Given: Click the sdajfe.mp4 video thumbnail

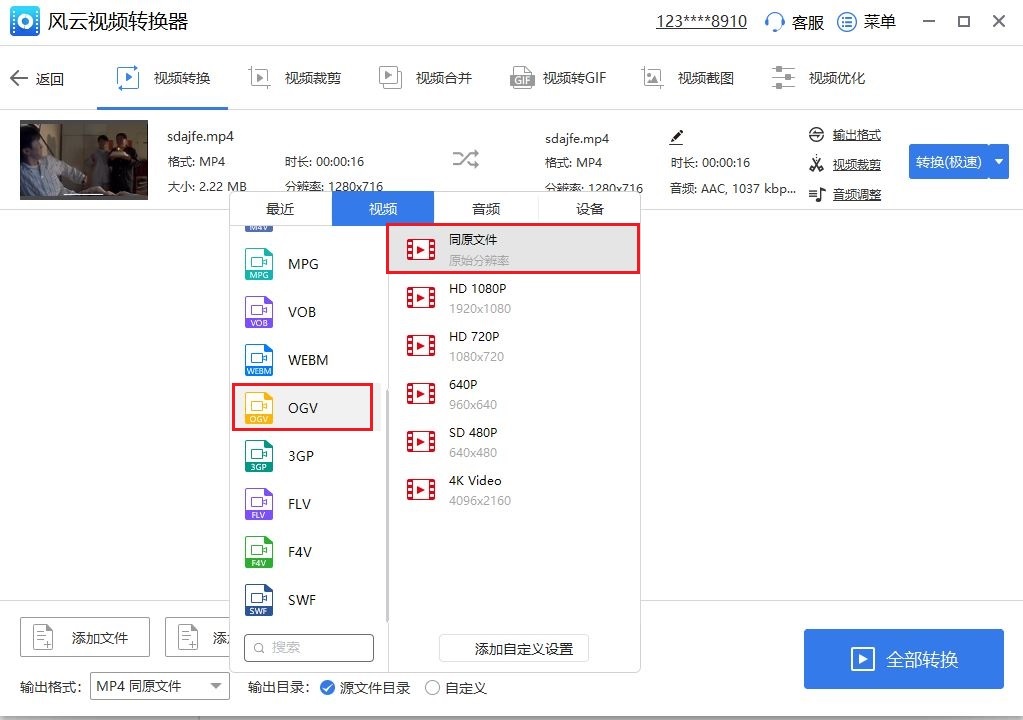Looking at the screenshot, I should 84,160.
